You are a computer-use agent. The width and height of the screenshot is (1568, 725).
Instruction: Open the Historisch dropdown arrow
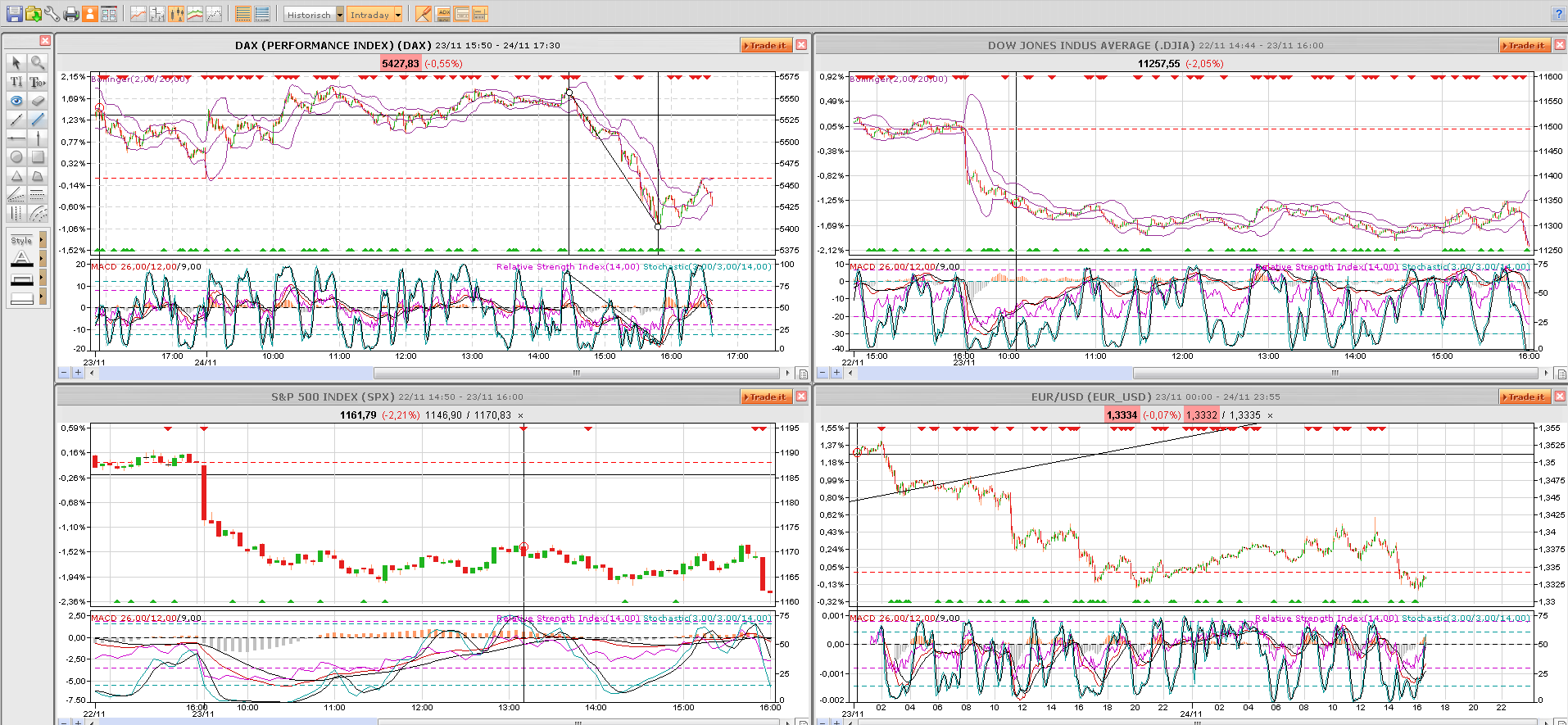(x=340, y=15)
